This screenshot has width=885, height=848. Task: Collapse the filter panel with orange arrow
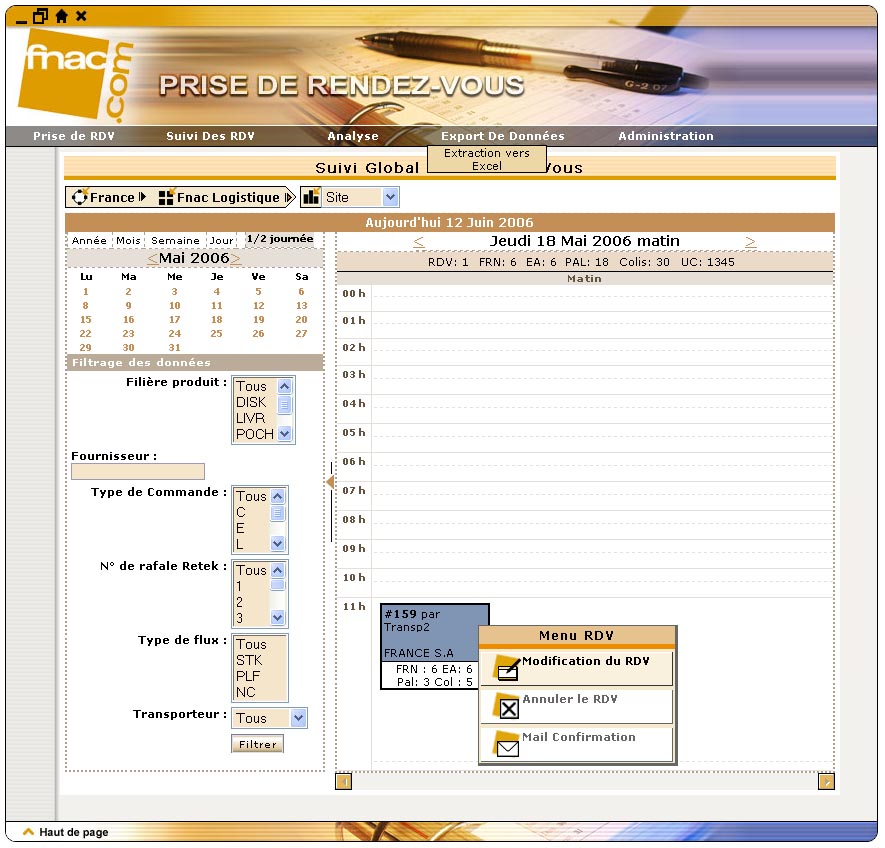click(330, 482)
